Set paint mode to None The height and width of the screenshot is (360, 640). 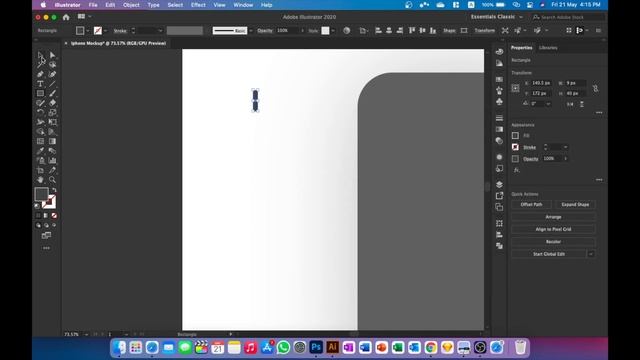[x=54, y=216]
